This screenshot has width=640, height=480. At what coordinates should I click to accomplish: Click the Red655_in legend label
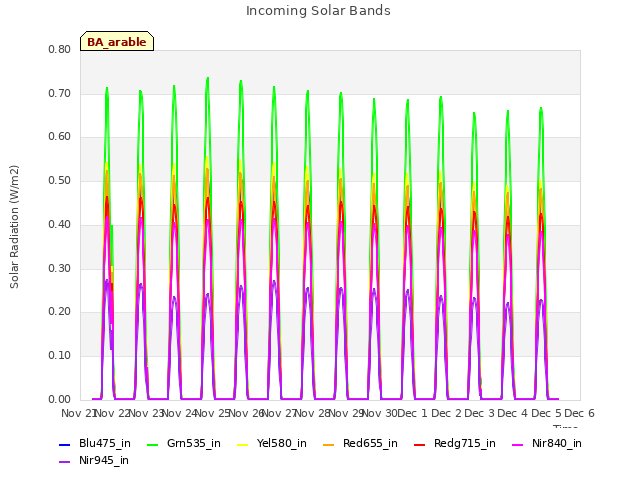370,443
